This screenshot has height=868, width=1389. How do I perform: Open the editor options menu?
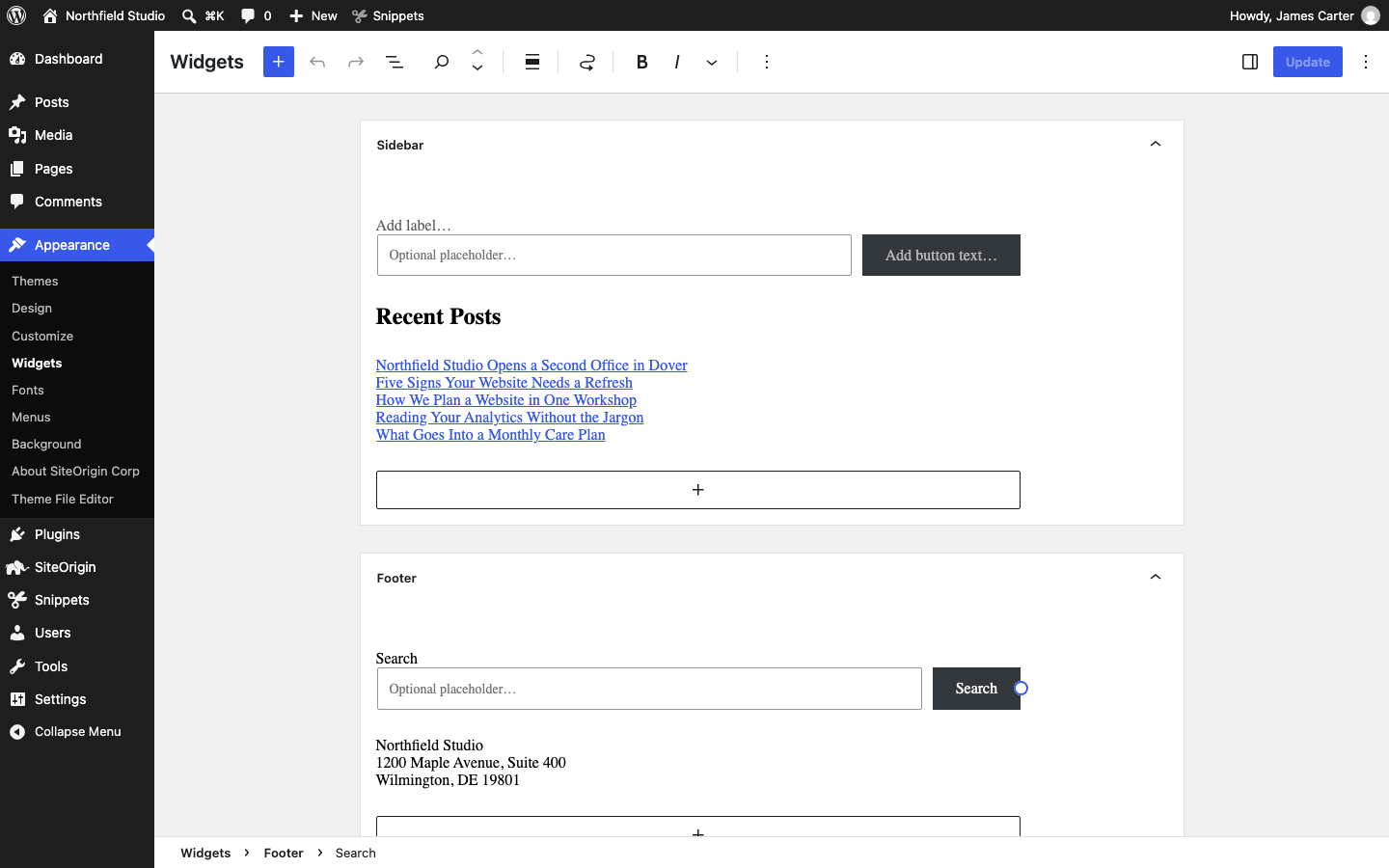(1367, 62)
